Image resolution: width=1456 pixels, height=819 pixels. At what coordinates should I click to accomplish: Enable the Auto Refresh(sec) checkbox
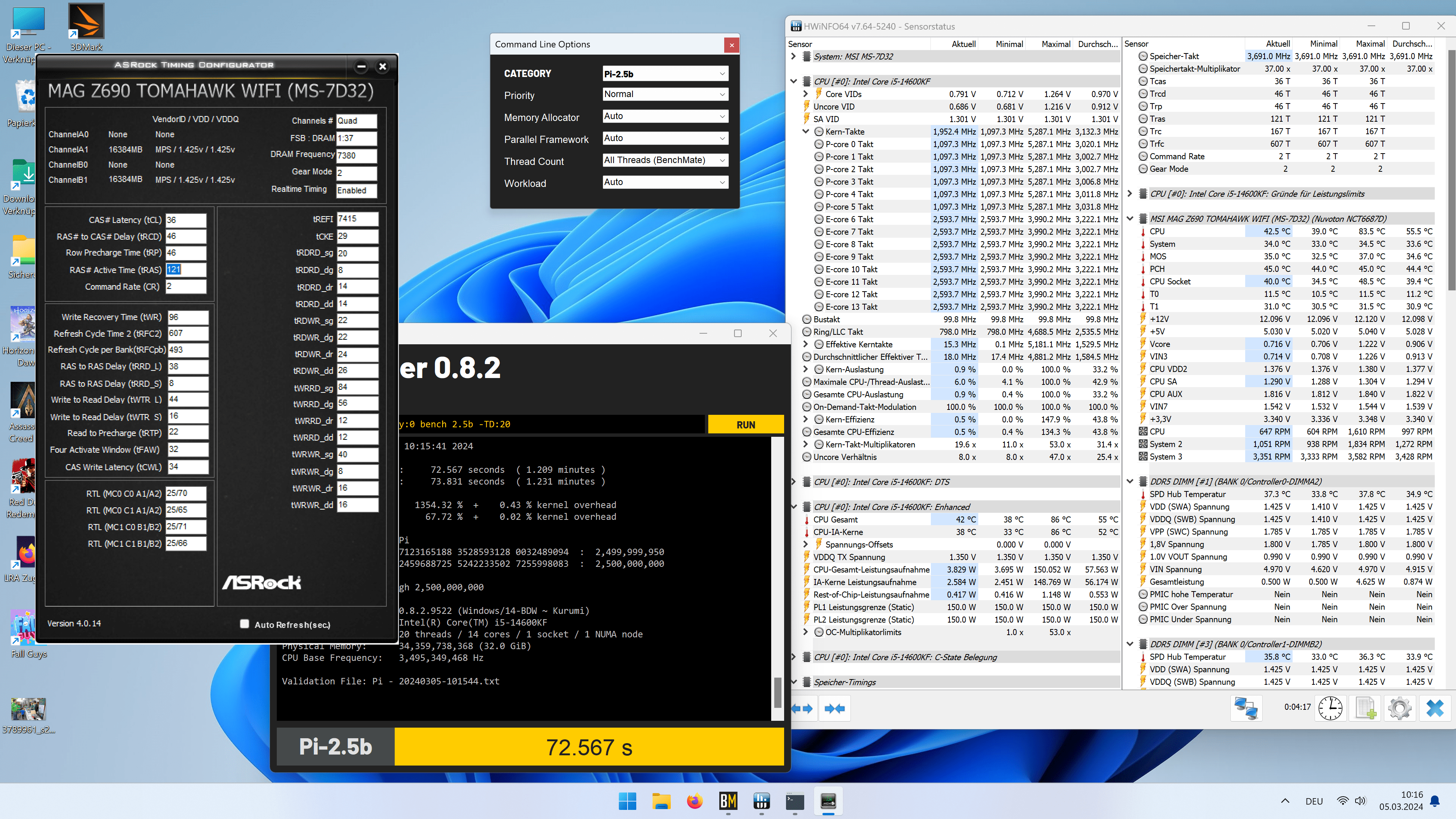[x=244, y=624]
